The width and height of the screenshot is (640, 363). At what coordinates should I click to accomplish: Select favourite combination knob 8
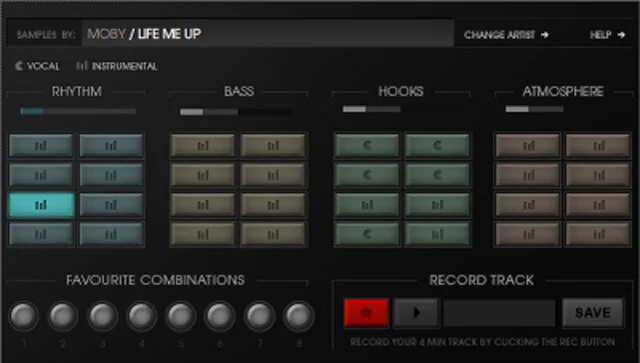pyautogui.click(x=299, y=316)
